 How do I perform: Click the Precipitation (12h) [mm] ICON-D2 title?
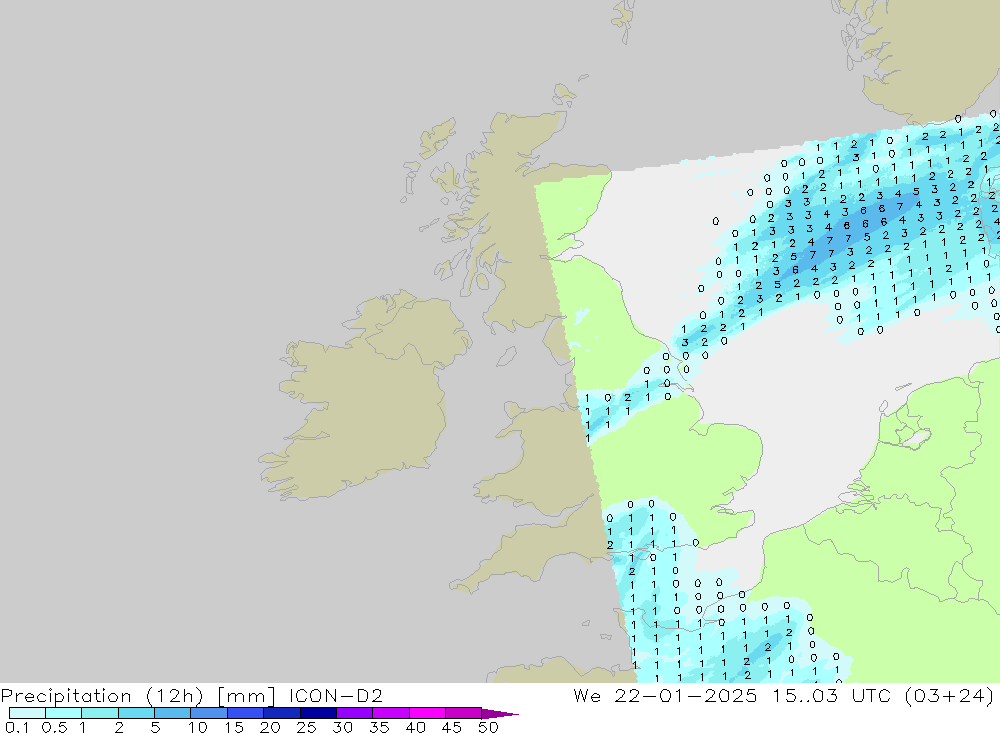[x=192, y=695]
